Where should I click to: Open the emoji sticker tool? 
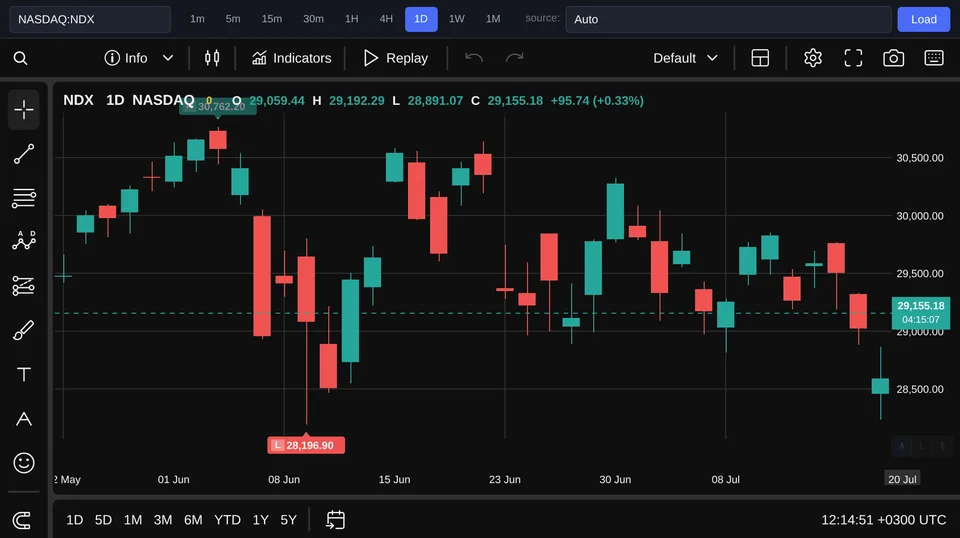pos(24,463)
